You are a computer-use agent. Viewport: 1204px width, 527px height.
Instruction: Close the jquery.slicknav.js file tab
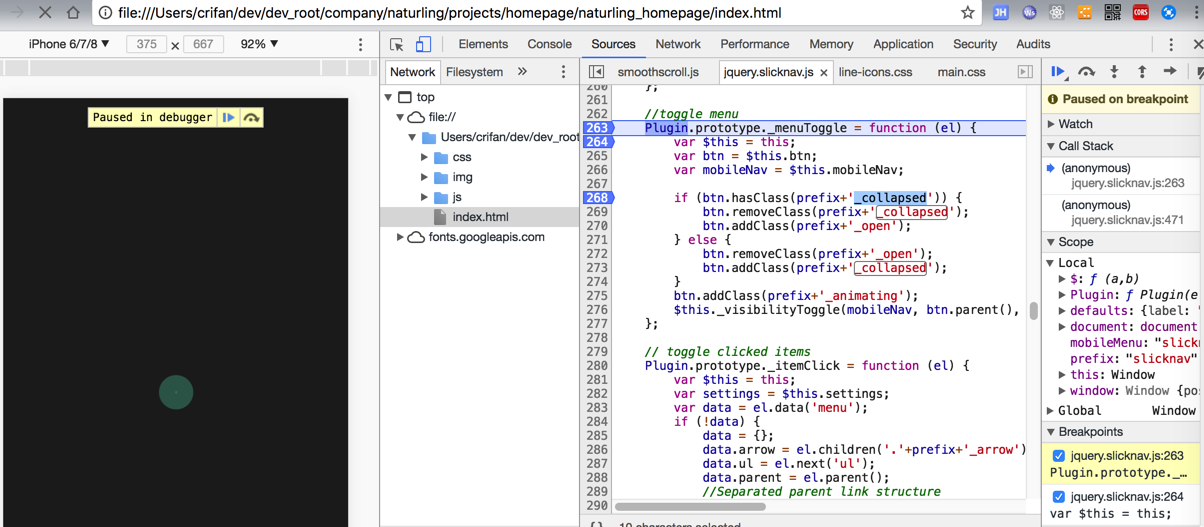click(x=824, y=73)
